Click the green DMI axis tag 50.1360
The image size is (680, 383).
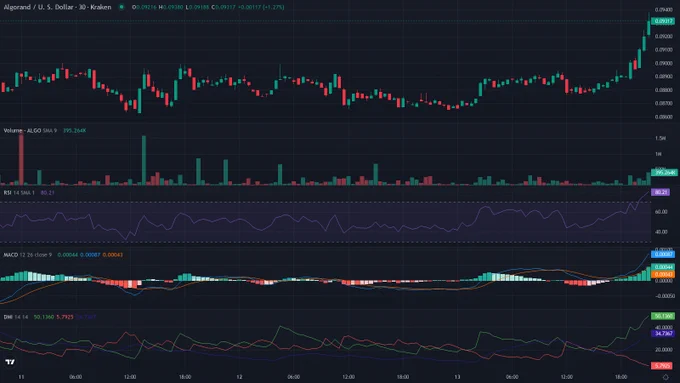pyautogui.click(x=663, y=316)
